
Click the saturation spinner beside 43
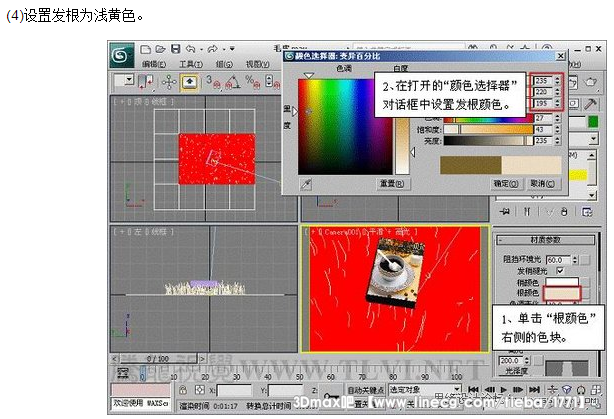(558, 129)
